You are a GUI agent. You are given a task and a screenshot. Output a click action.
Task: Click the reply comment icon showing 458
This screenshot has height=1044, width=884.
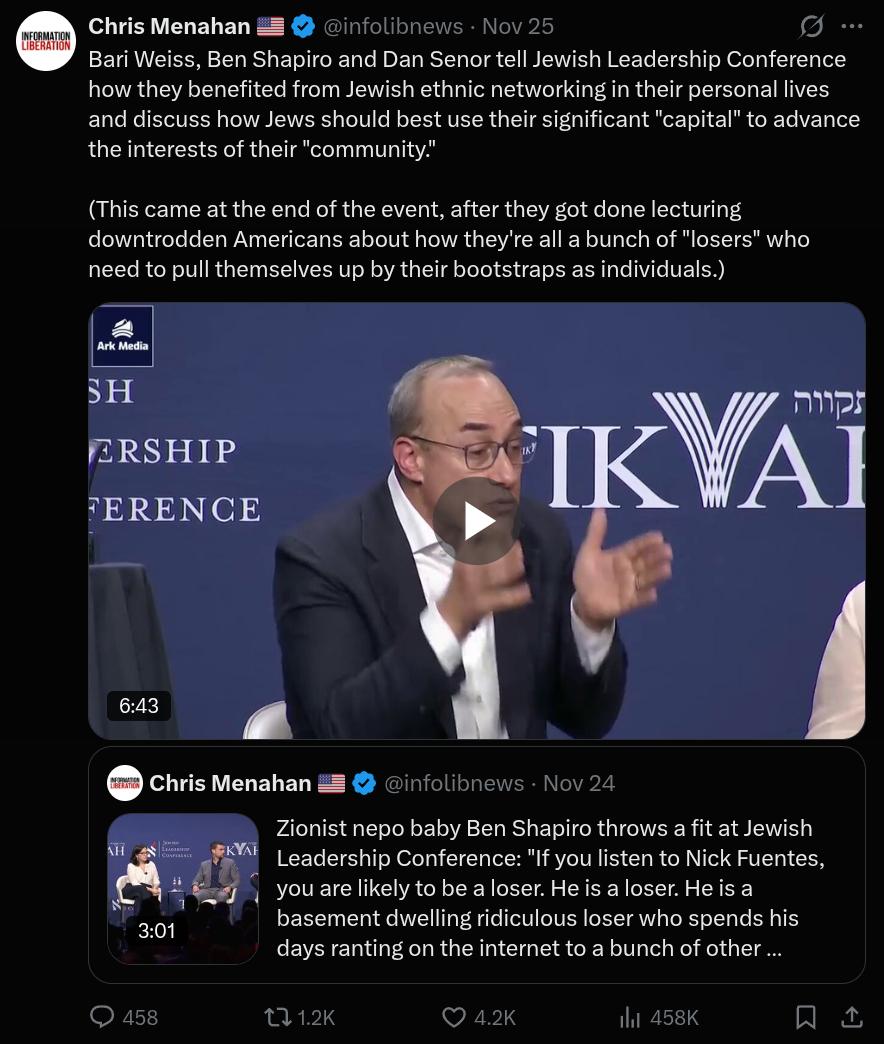(x=124, y=1017)
